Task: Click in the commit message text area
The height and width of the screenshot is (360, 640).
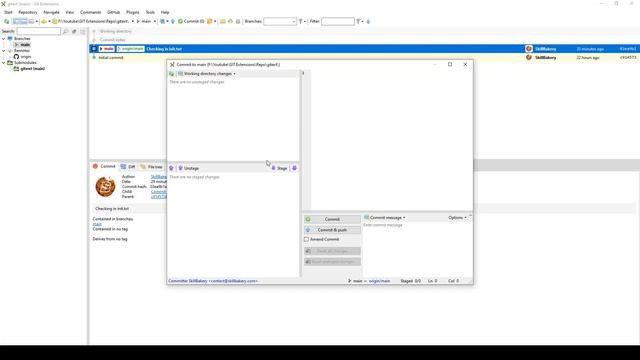Action: (x=417, y=249)
